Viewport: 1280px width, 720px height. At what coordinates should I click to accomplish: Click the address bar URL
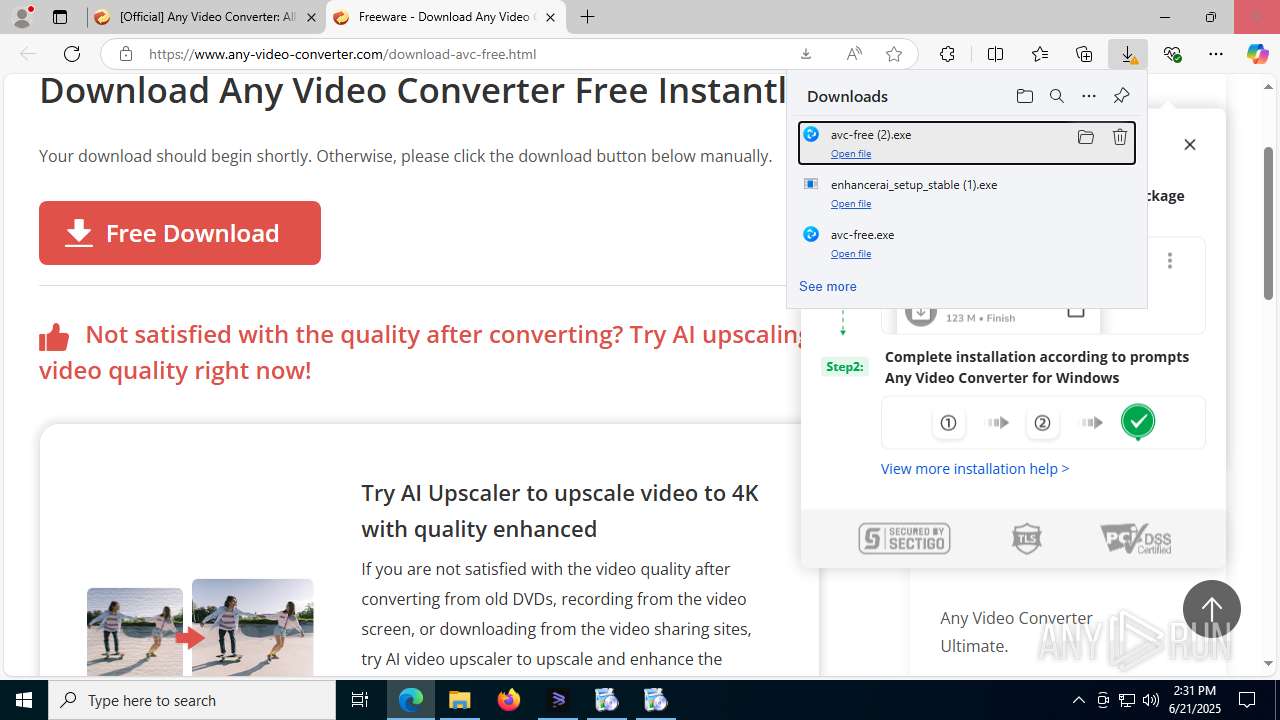(x=343, y=54)
